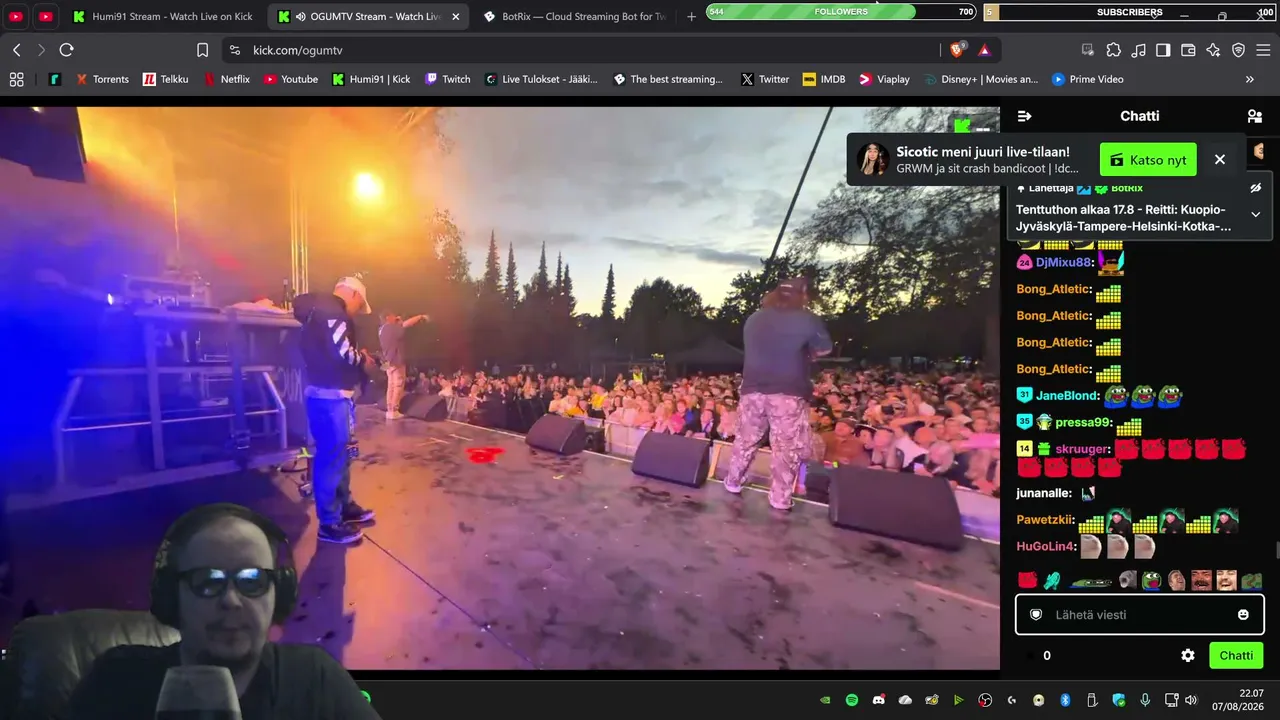Screen dimensions: 1280x720
Task: Open The best streaming bookmark
Action: point(667,79)
